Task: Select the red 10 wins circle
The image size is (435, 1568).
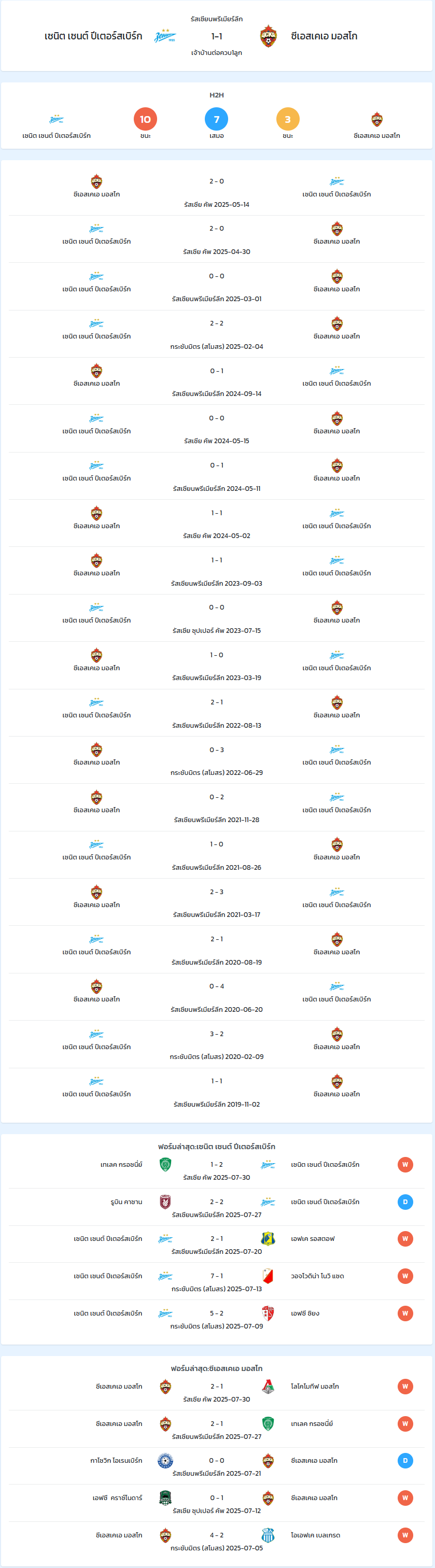Action: [x=145, y=119]
